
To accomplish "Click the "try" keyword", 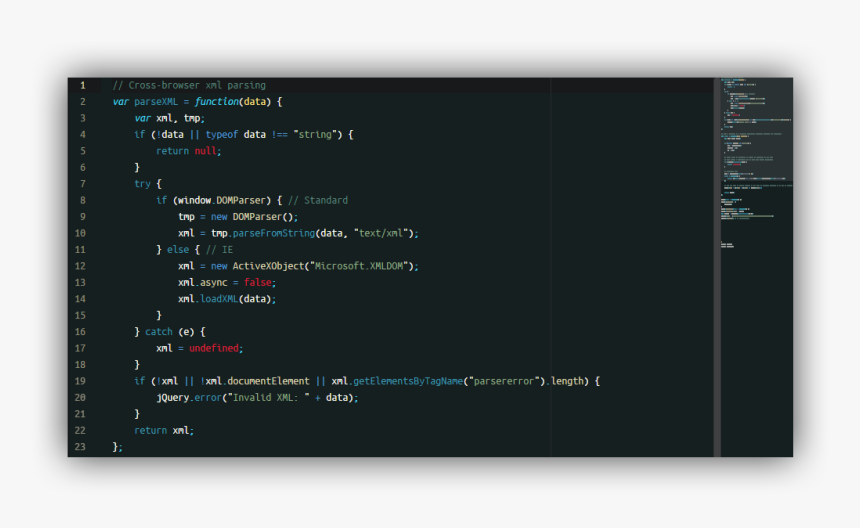I will [143, 184].
